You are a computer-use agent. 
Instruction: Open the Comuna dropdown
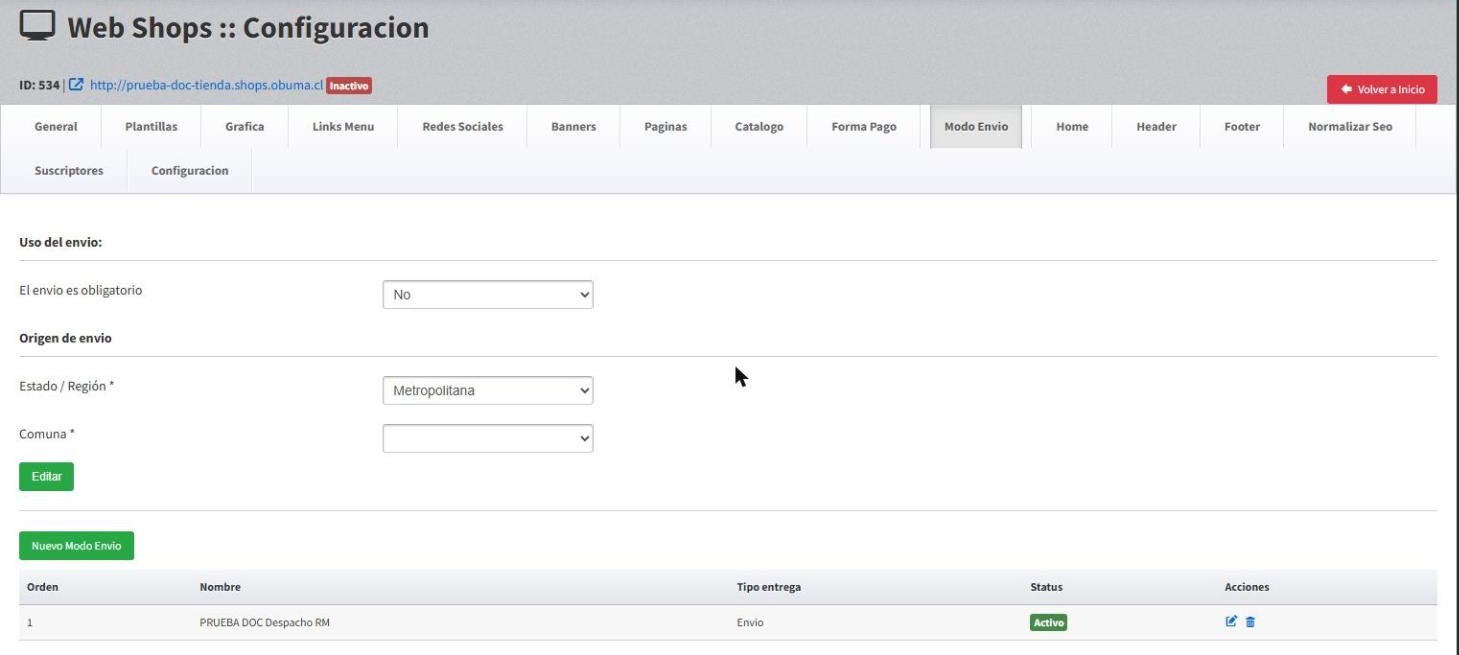tap(488, 438)
